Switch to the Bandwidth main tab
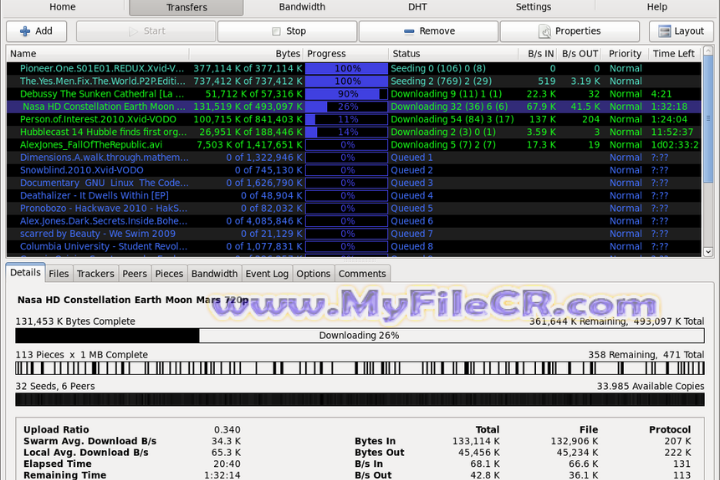Image resolution: width=720 pixels, height=480 pixels. pyautogui.click(x=302, y=7)
